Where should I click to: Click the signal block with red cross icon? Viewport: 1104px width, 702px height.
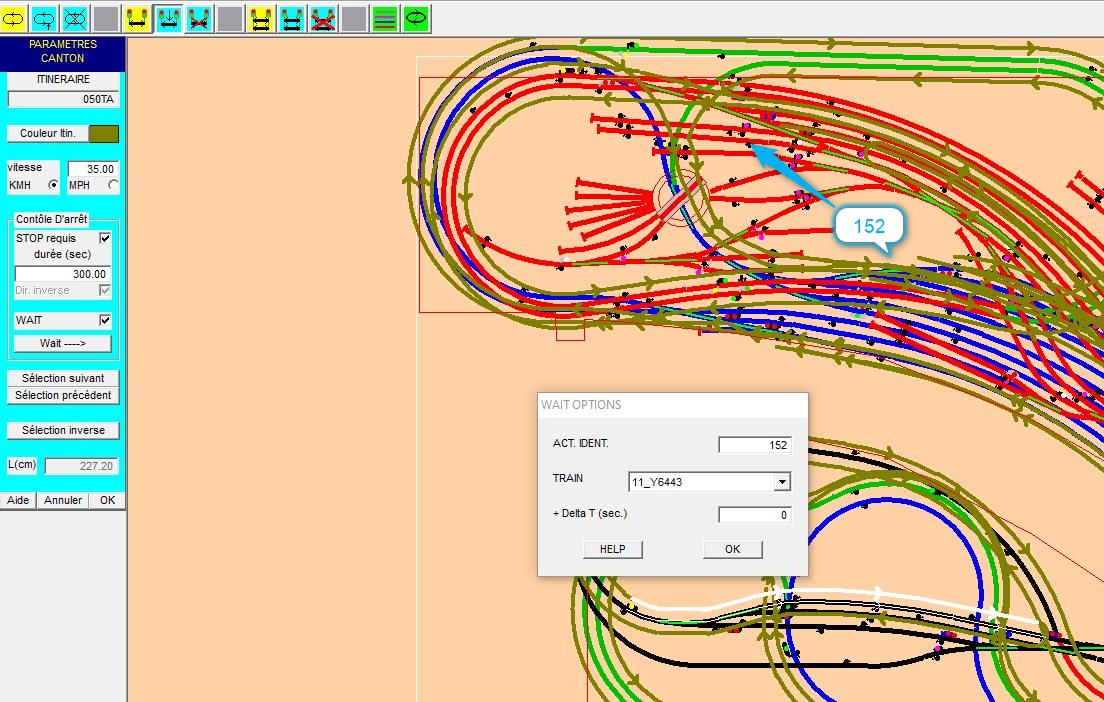click(199, 19)
